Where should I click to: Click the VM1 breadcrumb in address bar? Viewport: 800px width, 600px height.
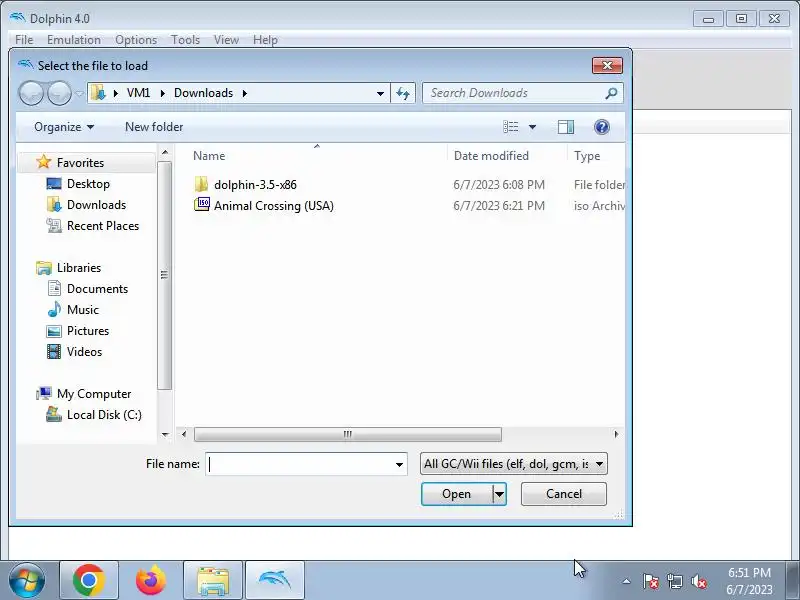[x=138, y=93]
